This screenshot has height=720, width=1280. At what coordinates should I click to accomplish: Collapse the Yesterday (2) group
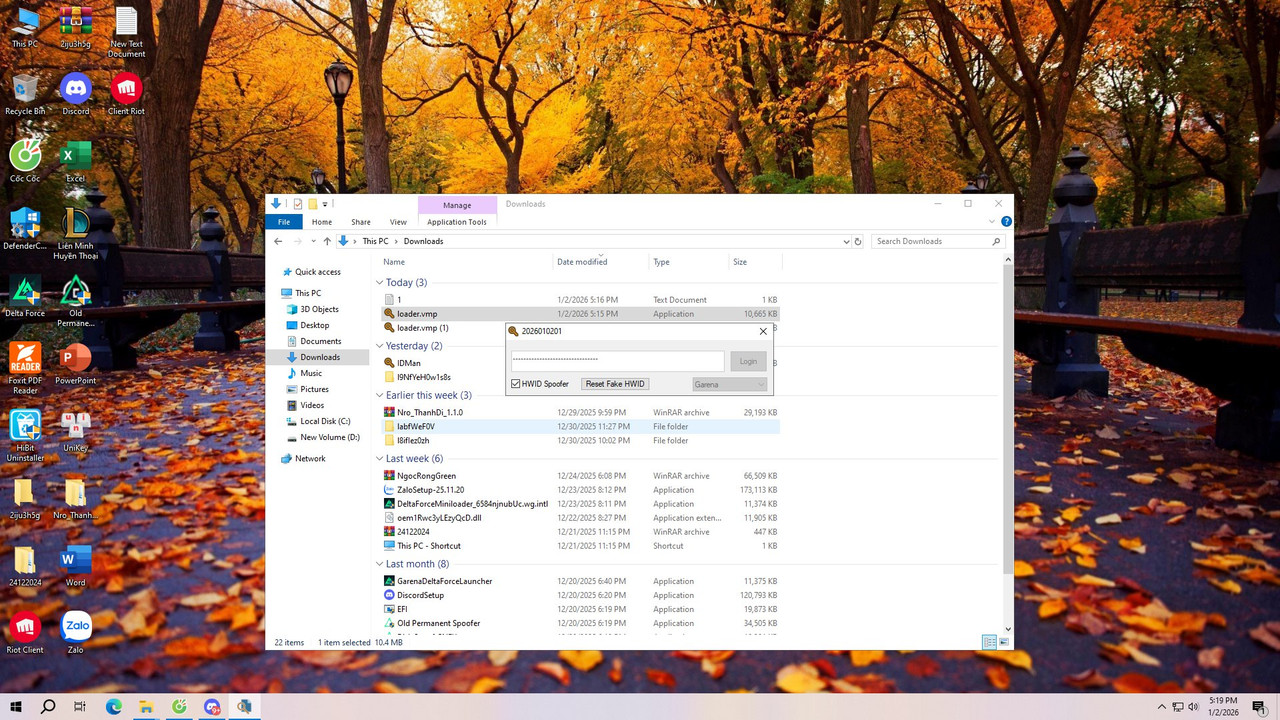pos(379,346)
